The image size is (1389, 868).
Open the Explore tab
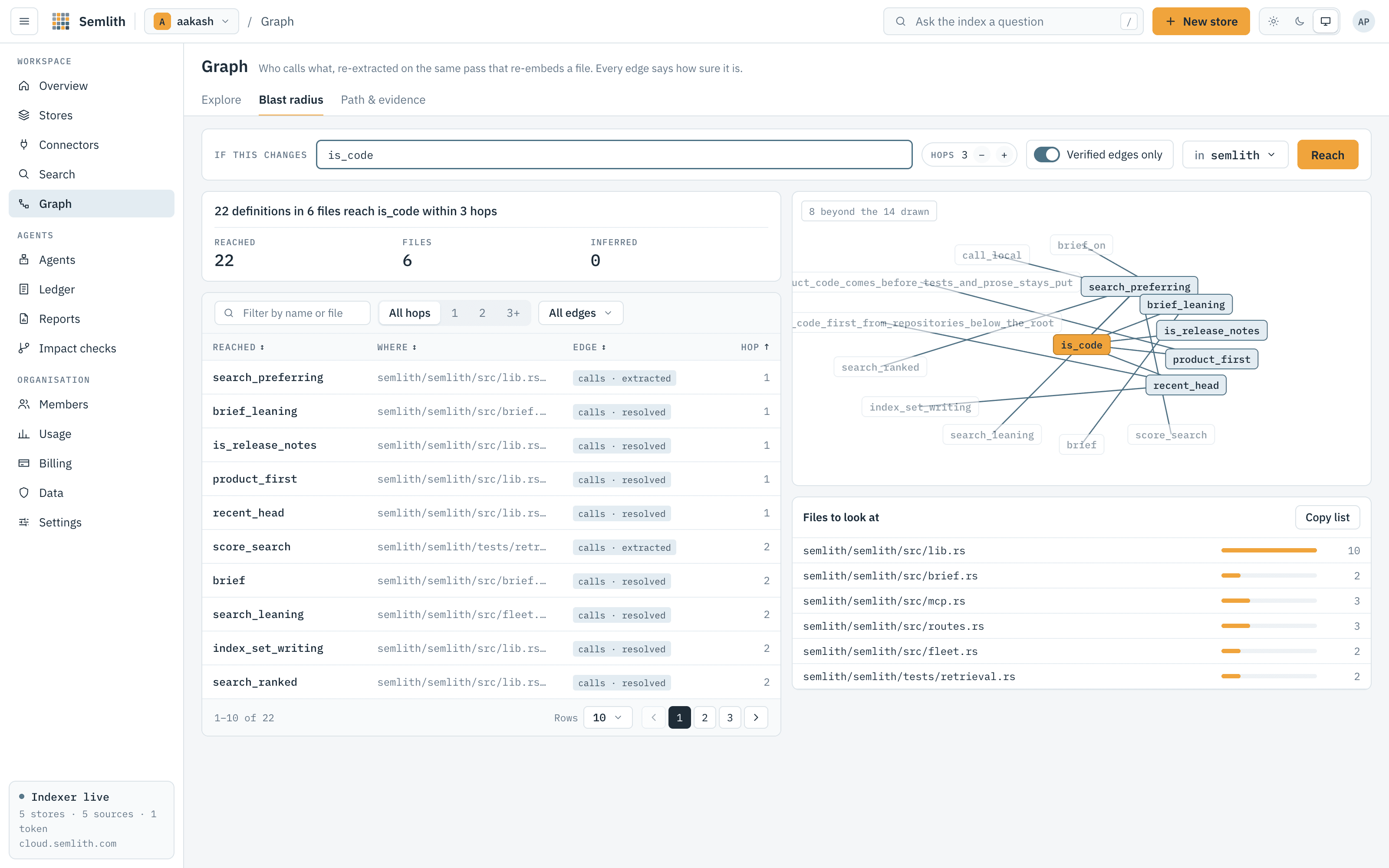pos(221,100)
